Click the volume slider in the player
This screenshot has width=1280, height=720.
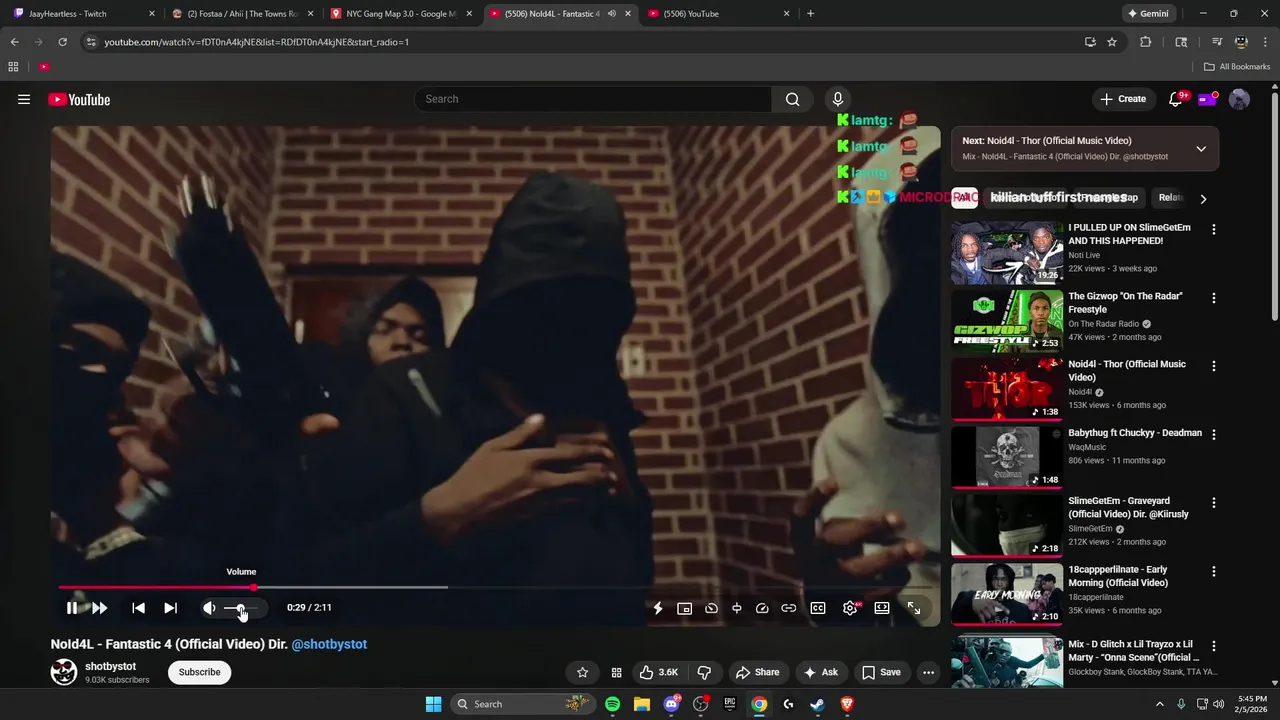coord(241,608)
